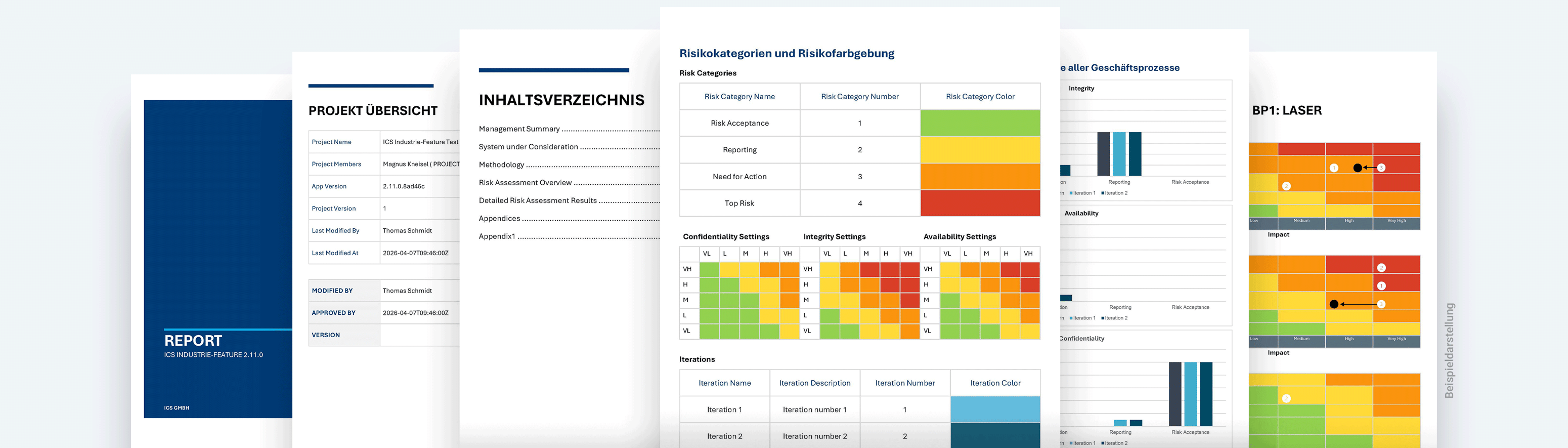Click the BP1: LASER page heading

click(x=1287, y=111)
